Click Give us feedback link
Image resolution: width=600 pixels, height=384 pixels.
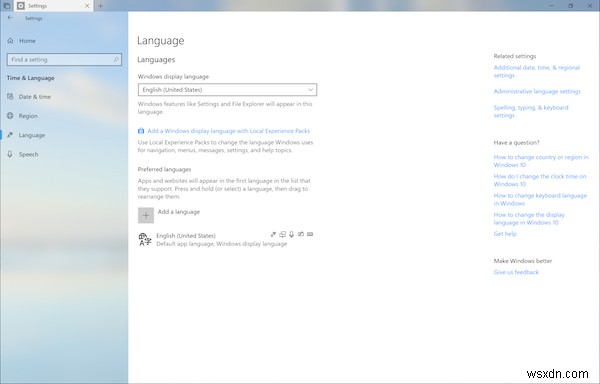[516, 272]
